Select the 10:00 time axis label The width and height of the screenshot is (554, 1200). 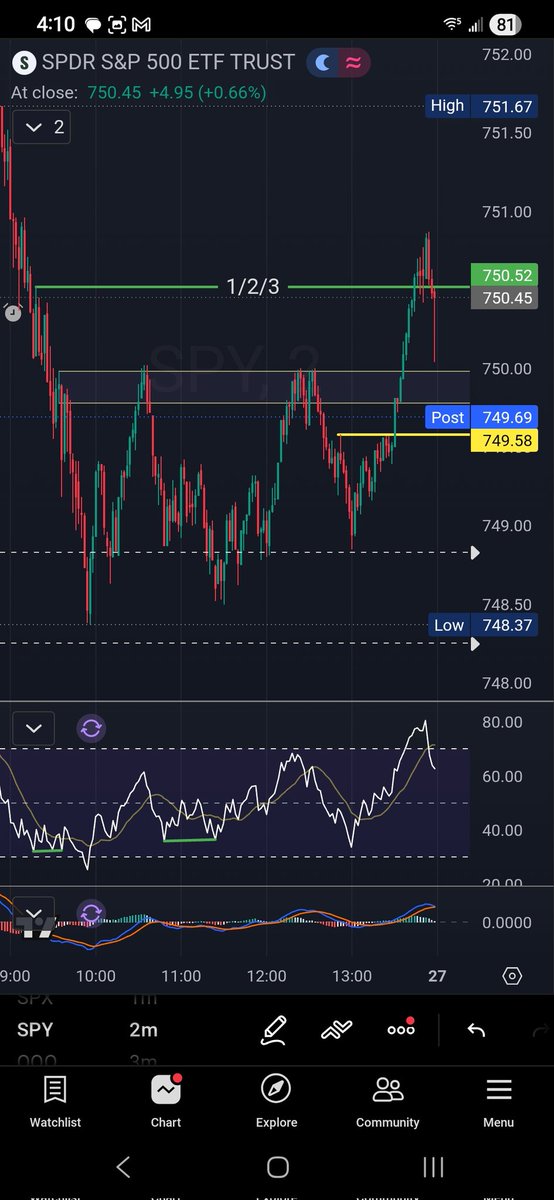click(x=95, y=976)
